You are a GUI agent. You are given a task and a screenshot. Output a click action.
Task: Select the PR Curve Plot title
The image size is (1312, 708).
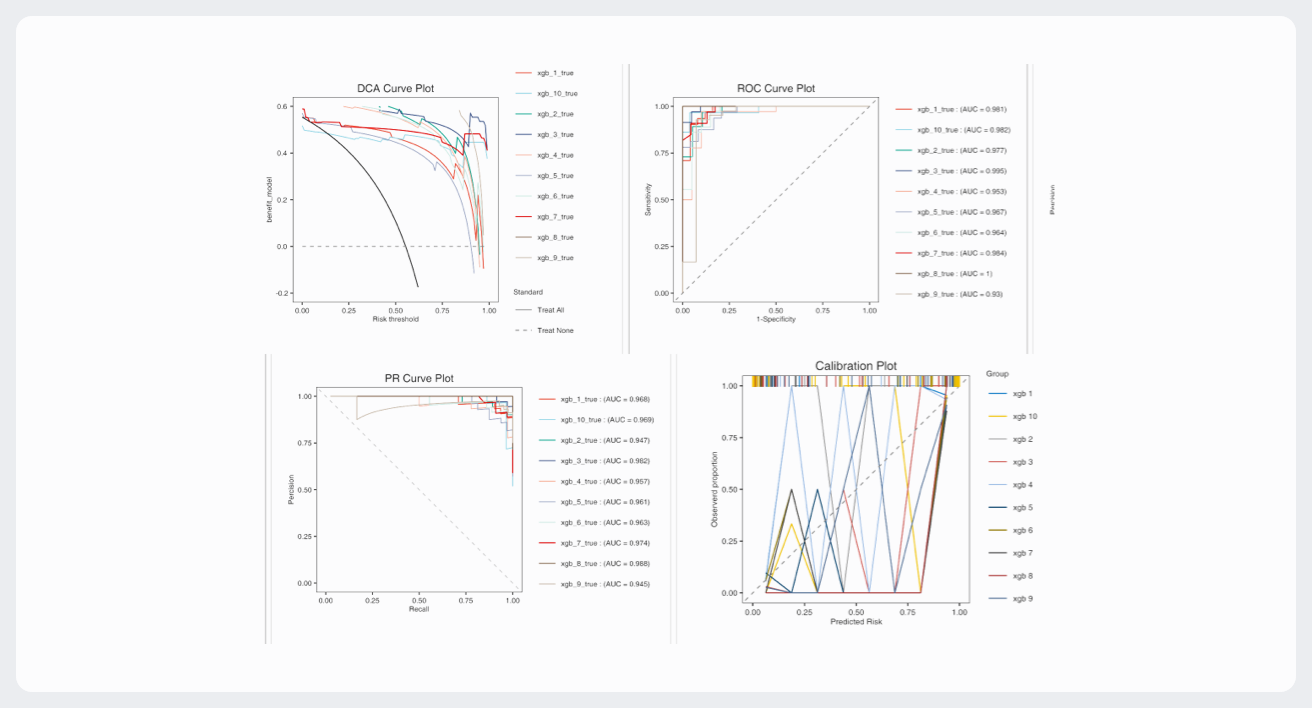click(419, 379)
